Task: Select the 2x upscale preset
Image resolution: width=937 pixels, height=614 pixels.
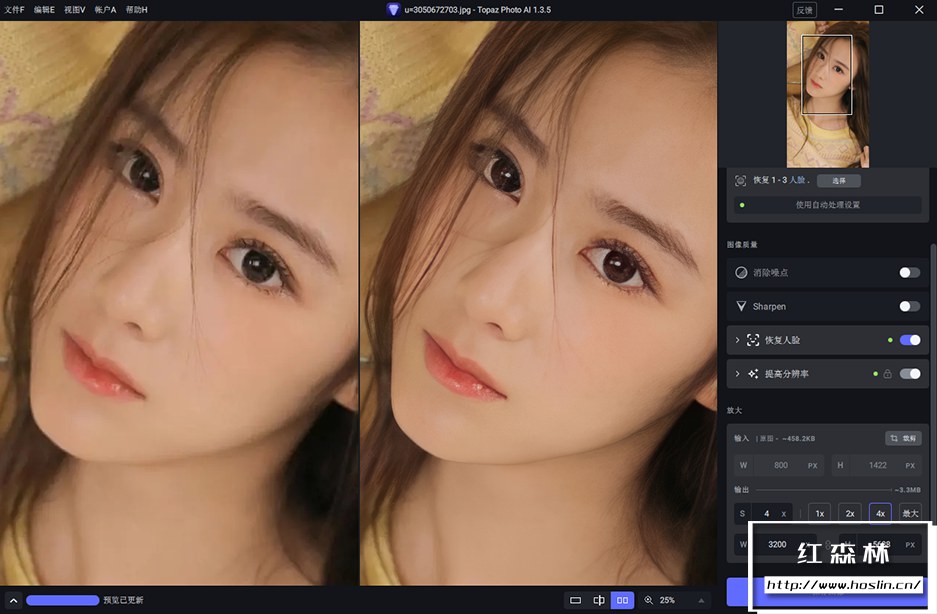Action: [850, 513]
